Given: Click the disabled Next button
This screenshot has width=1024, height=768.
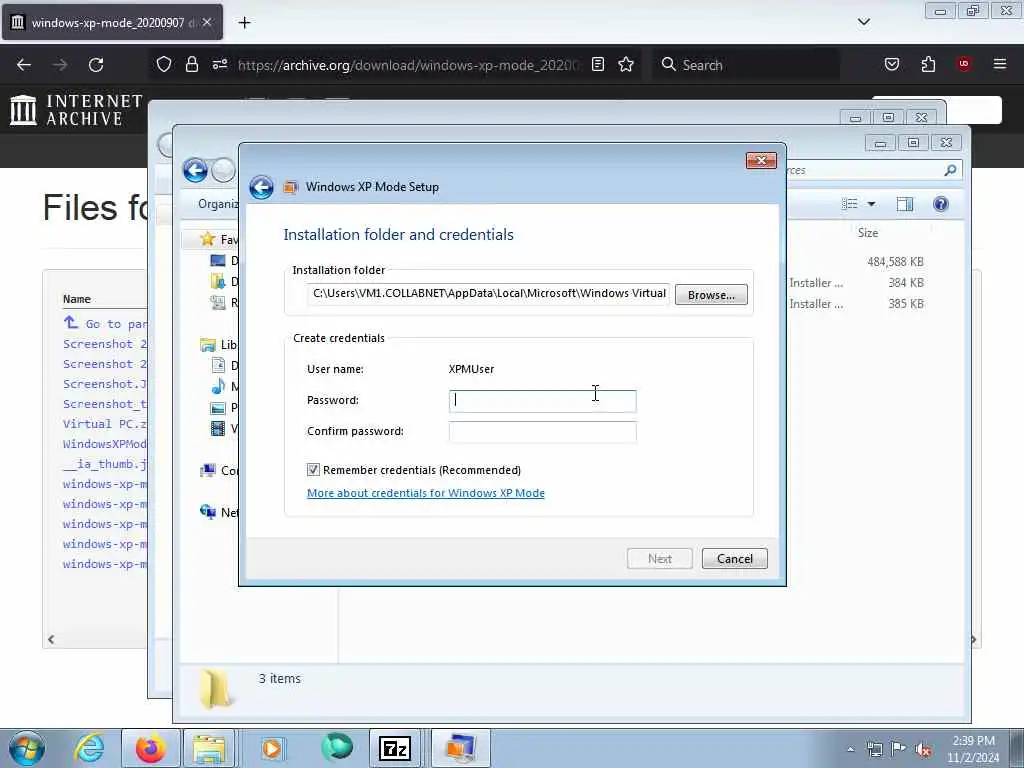Looking at the screenshot, I should tap(660, 558).
